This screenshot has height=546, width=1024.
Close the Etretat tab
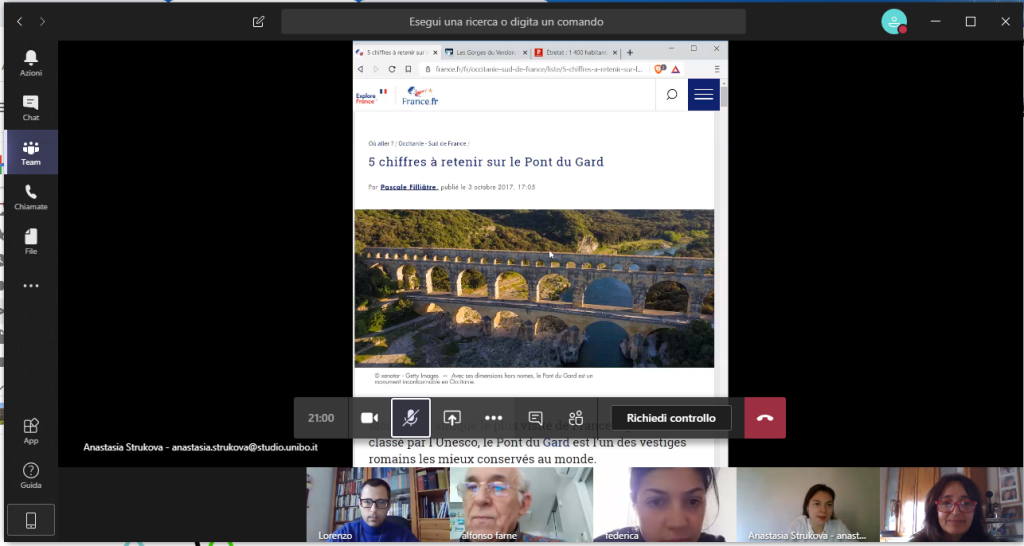click(x=615, y=52)
